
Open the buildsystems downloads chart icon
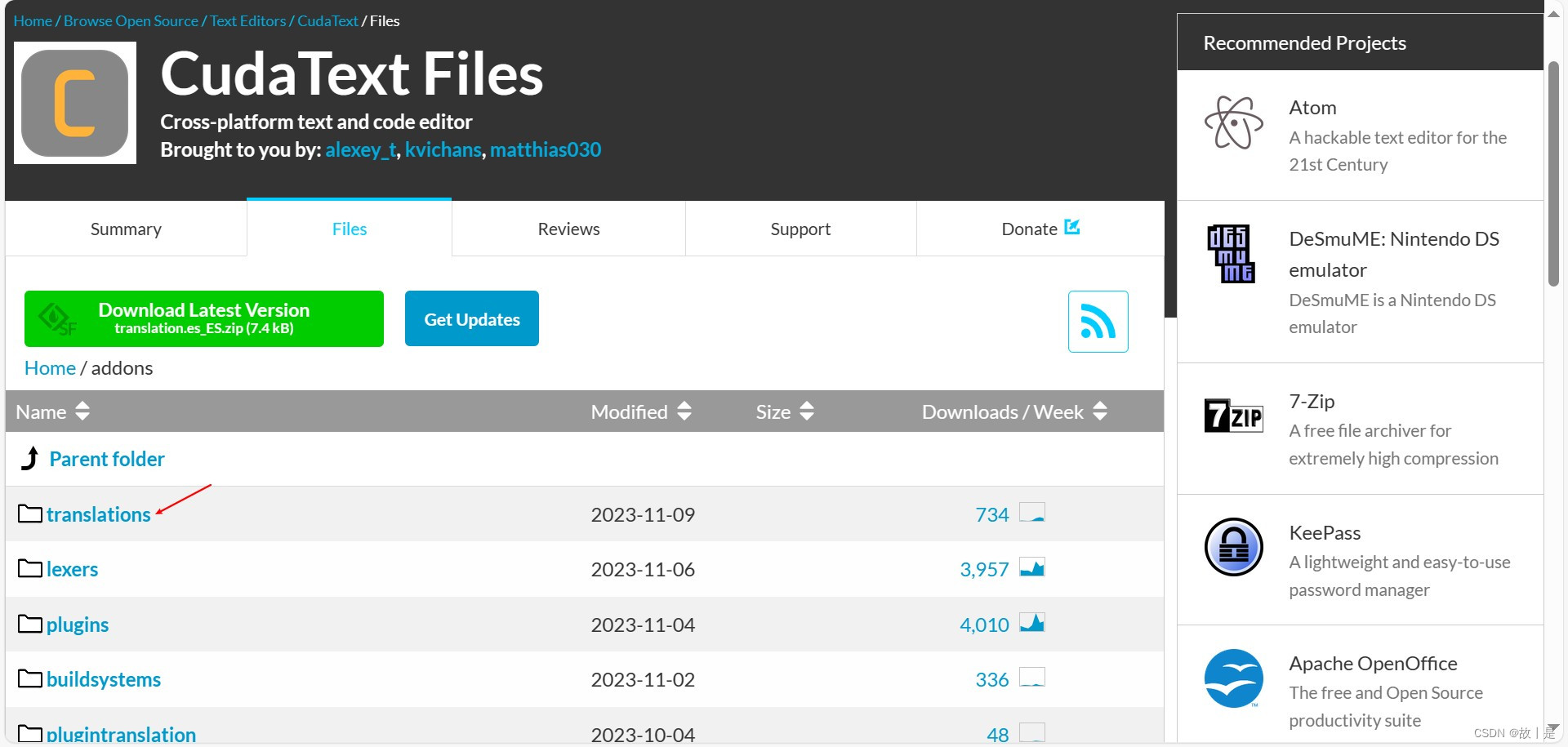point(1032,678)
